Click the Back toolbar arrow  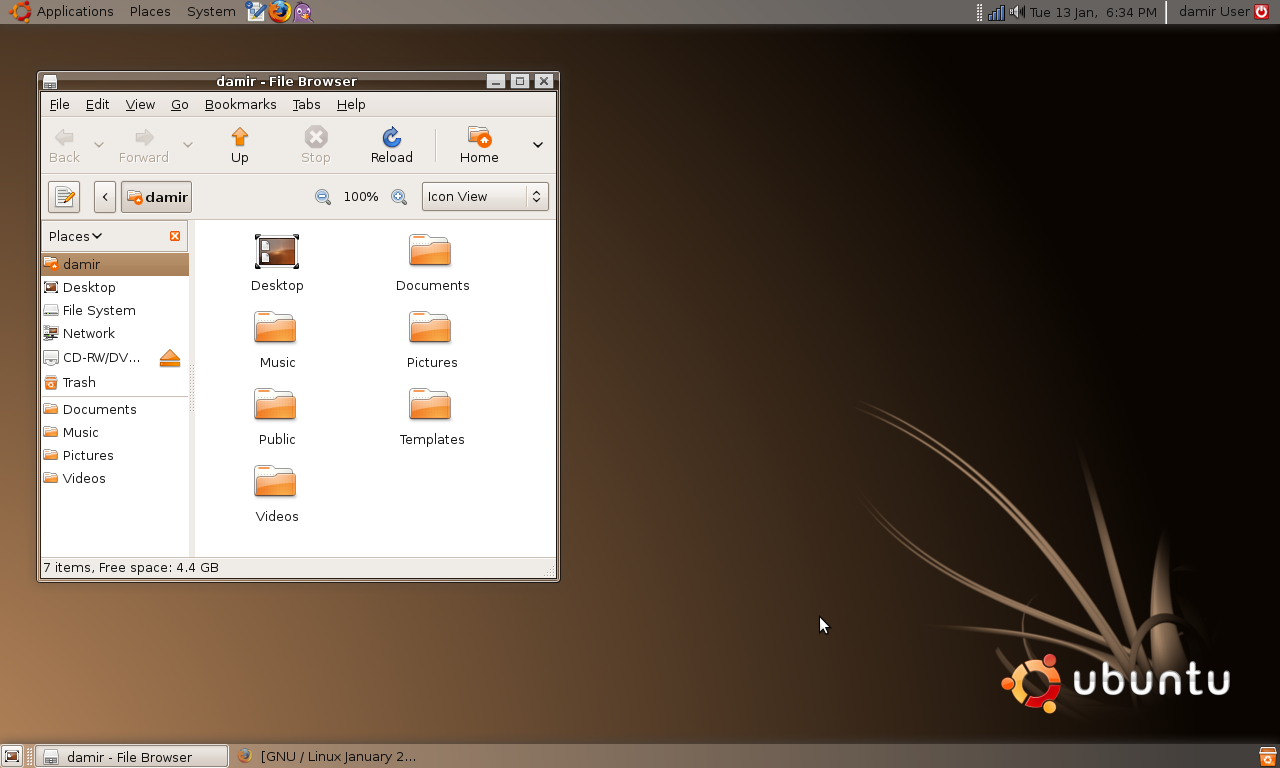point(64,137)
